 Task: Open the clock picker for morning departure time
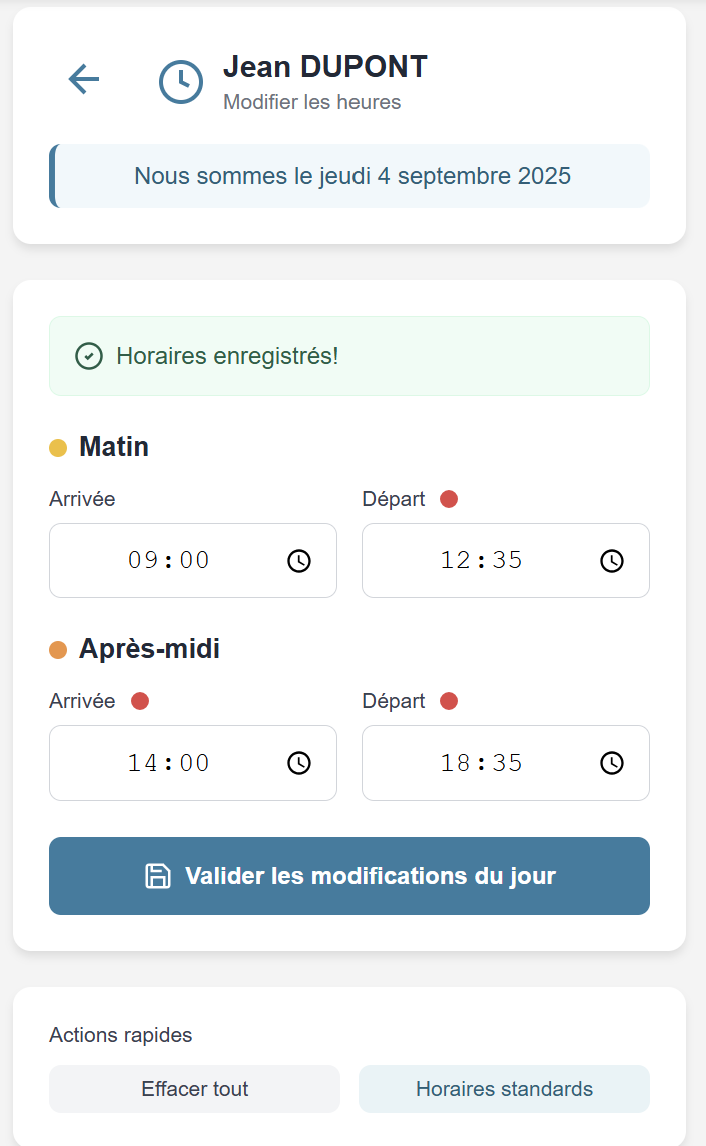click(611, 561)
